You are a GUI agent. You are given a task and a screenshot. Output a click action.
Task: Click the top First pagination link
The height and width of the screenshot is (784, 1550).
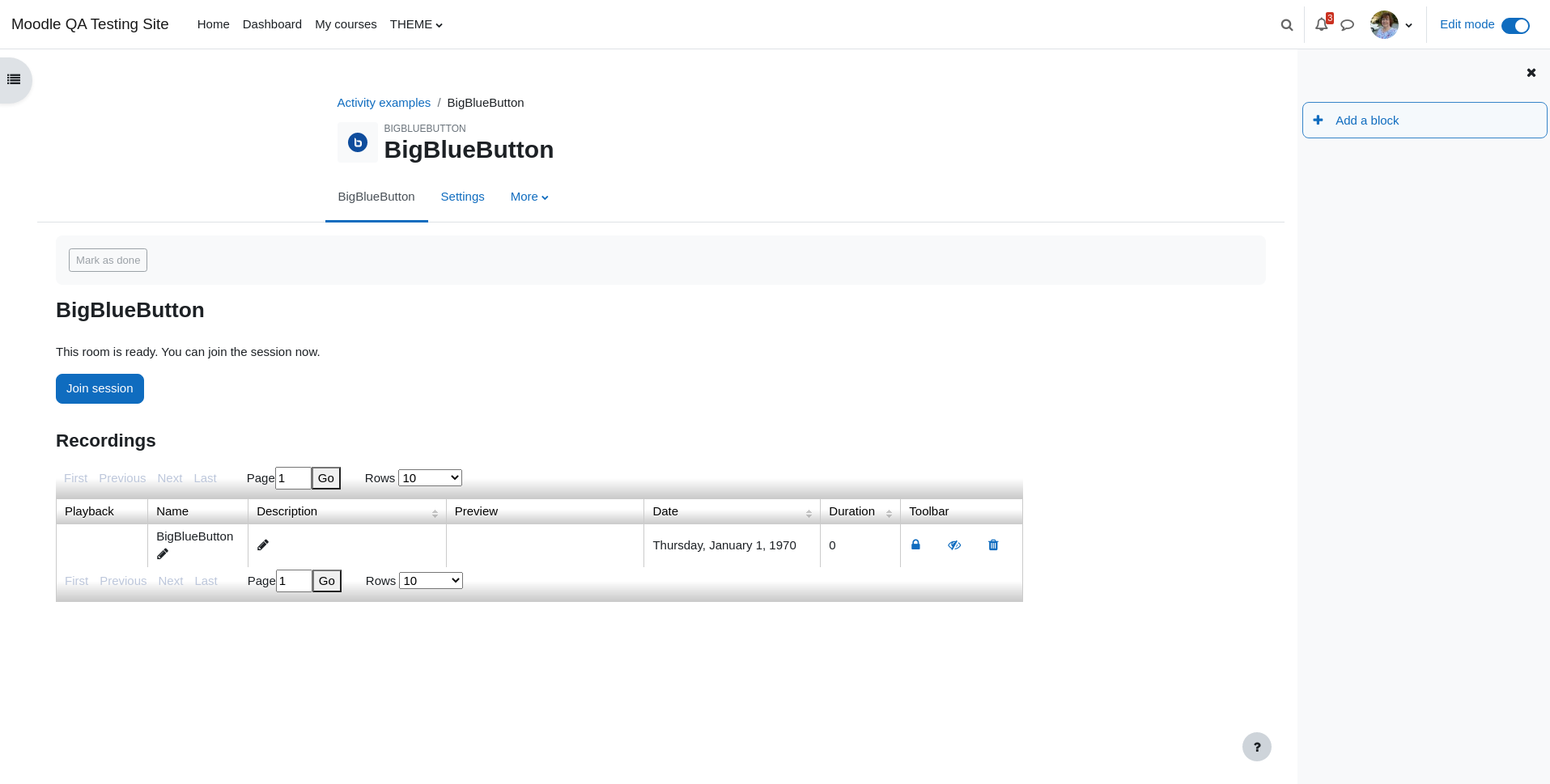[75, 478]
